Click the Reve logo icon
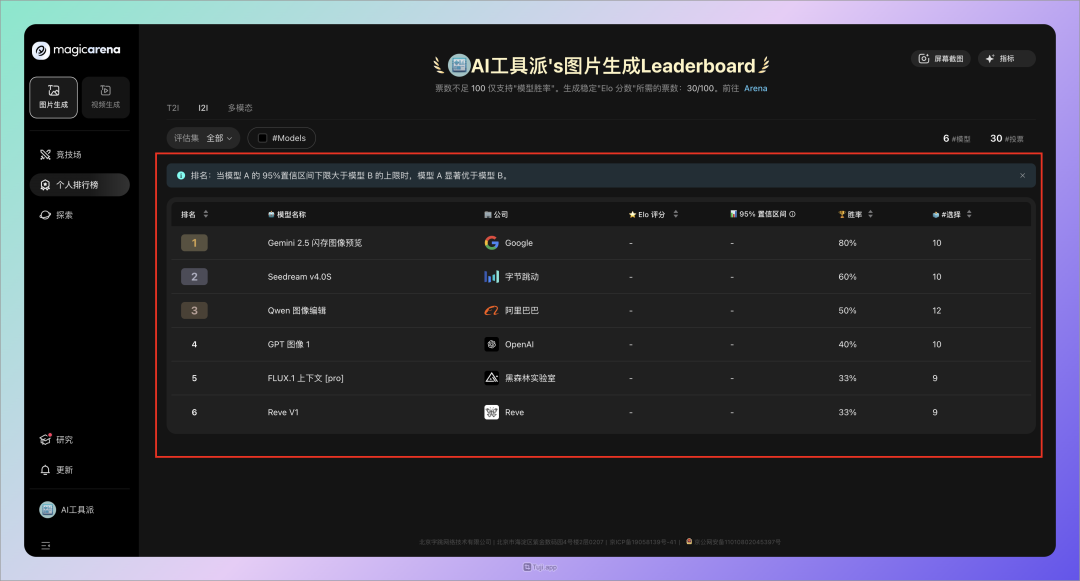This screenshot has height=581, width=1080. (x=491, y=412)
